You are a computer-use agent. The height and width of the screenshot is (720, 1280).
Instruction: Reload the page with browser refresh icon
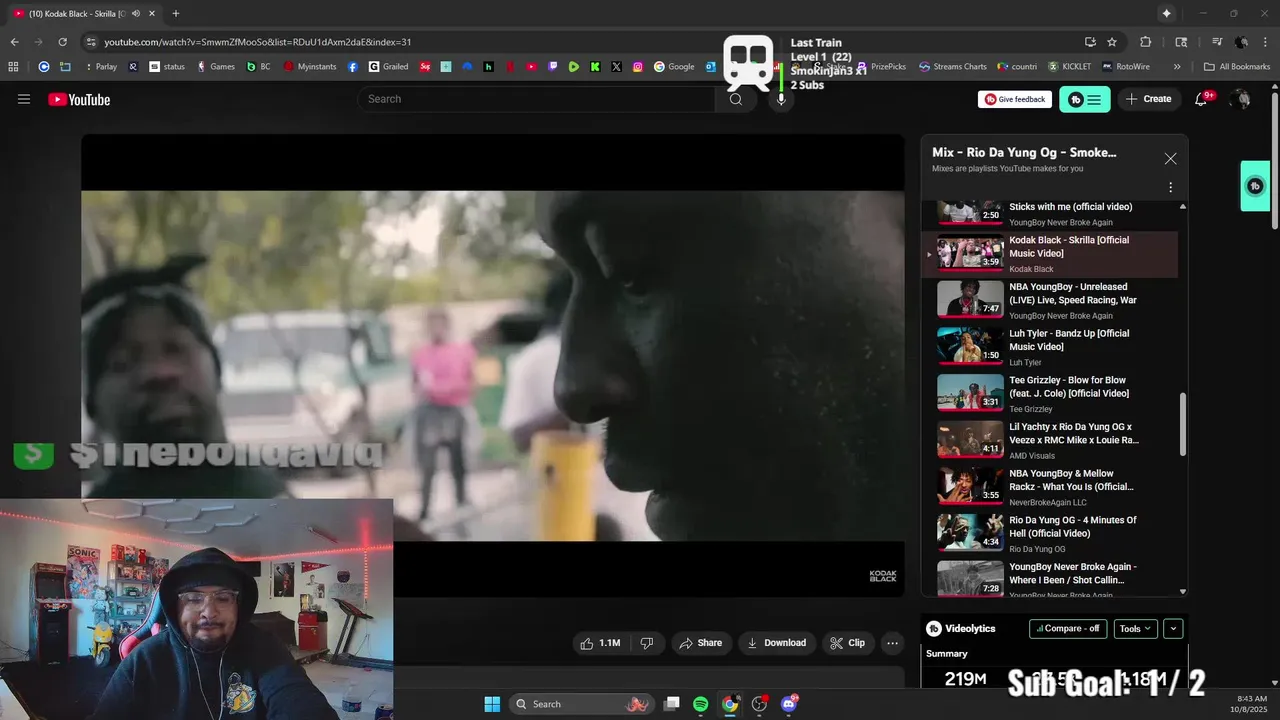pyautogui.click(x=62, y=42)
